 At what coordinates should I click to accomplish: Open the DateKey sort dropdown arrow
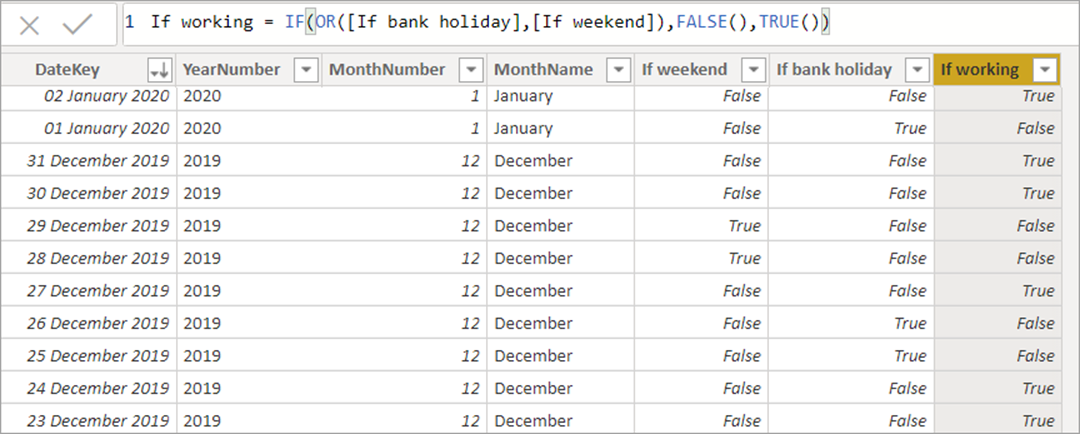click(158, 70)
